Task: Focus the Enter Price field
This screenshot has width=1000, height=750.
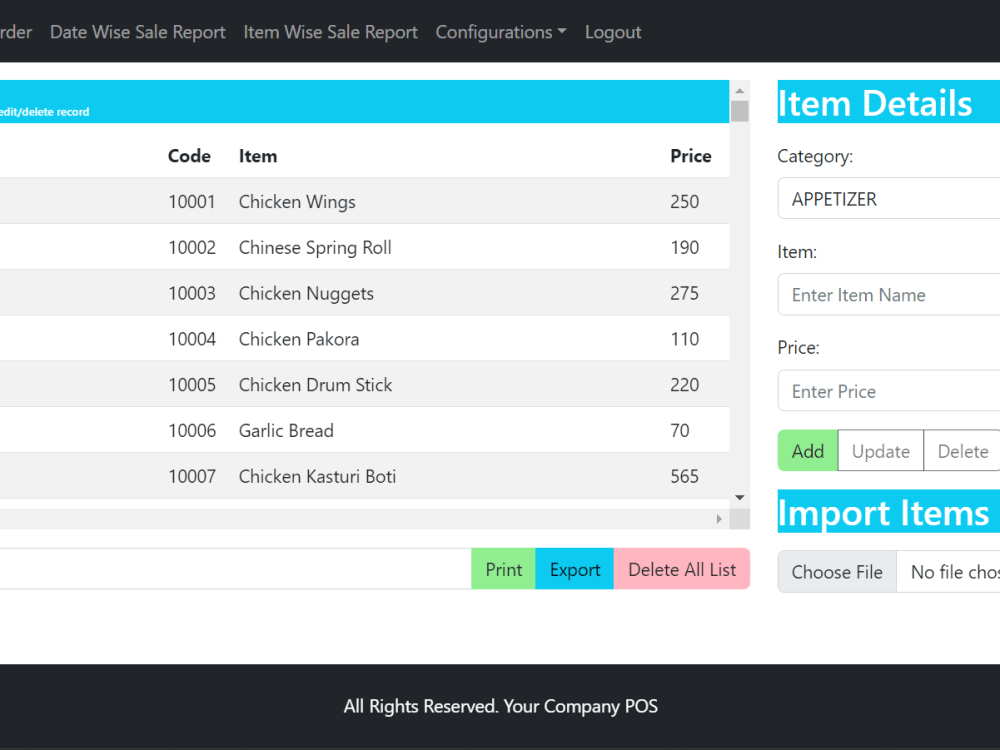Action: coord(888,391)
